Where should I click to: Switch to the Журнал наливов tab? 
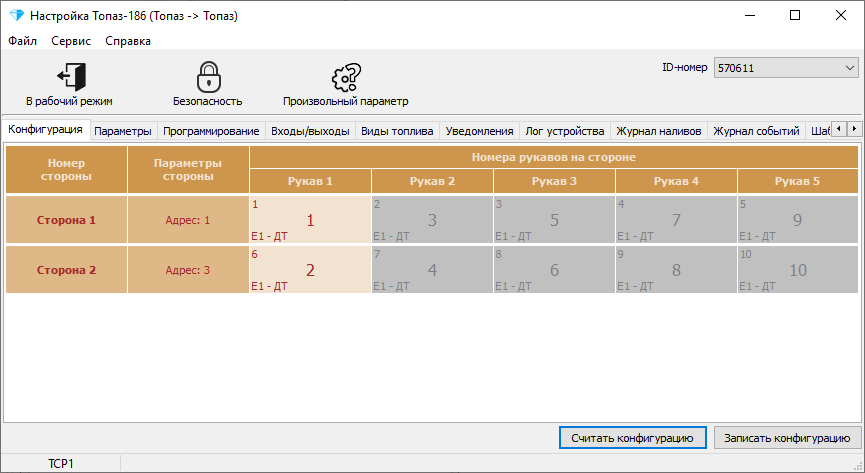coord(659,131)
